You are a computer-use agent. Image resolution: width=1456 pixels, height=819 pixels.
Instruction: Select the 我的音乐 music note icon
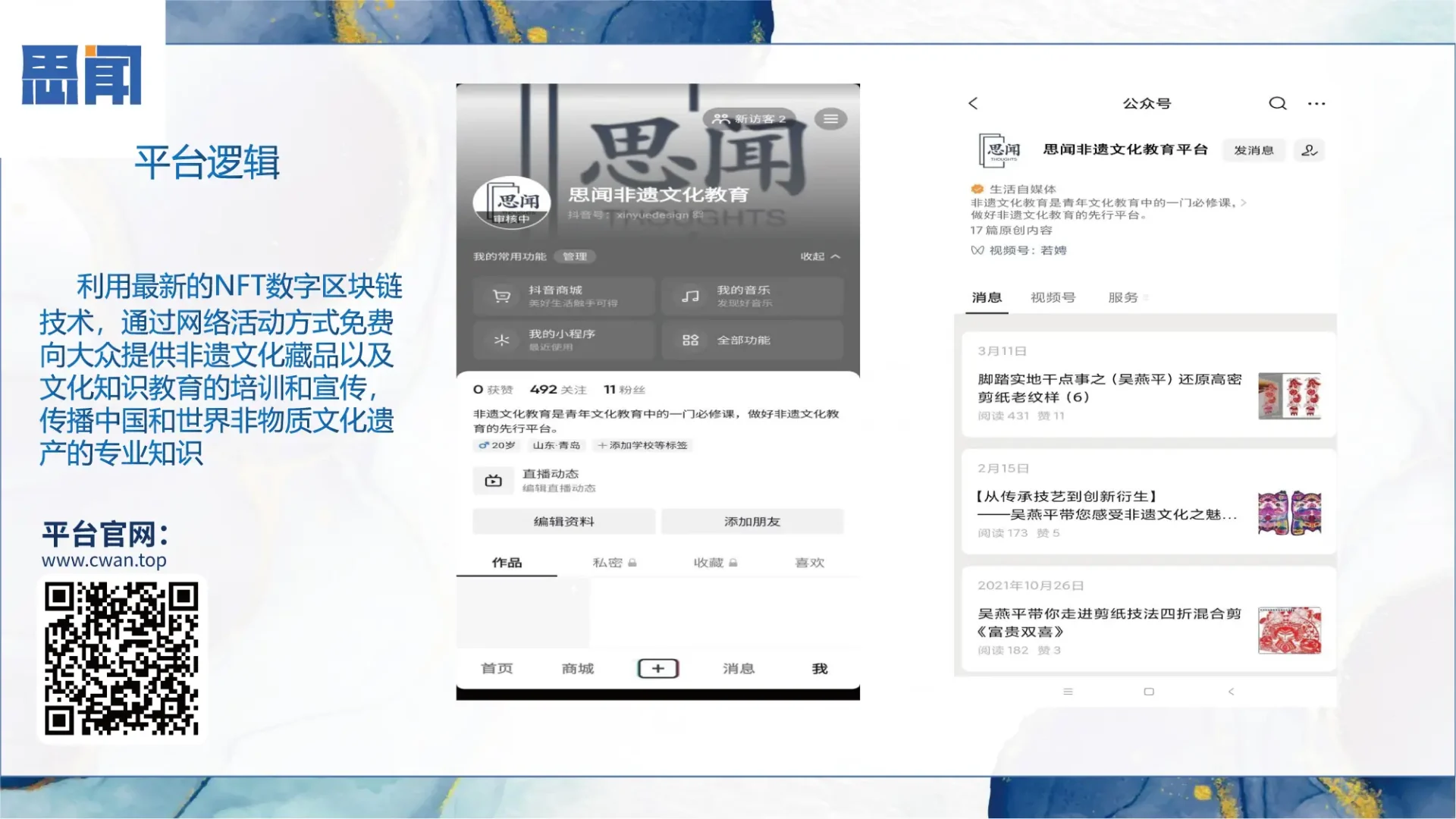coord(689,295)
